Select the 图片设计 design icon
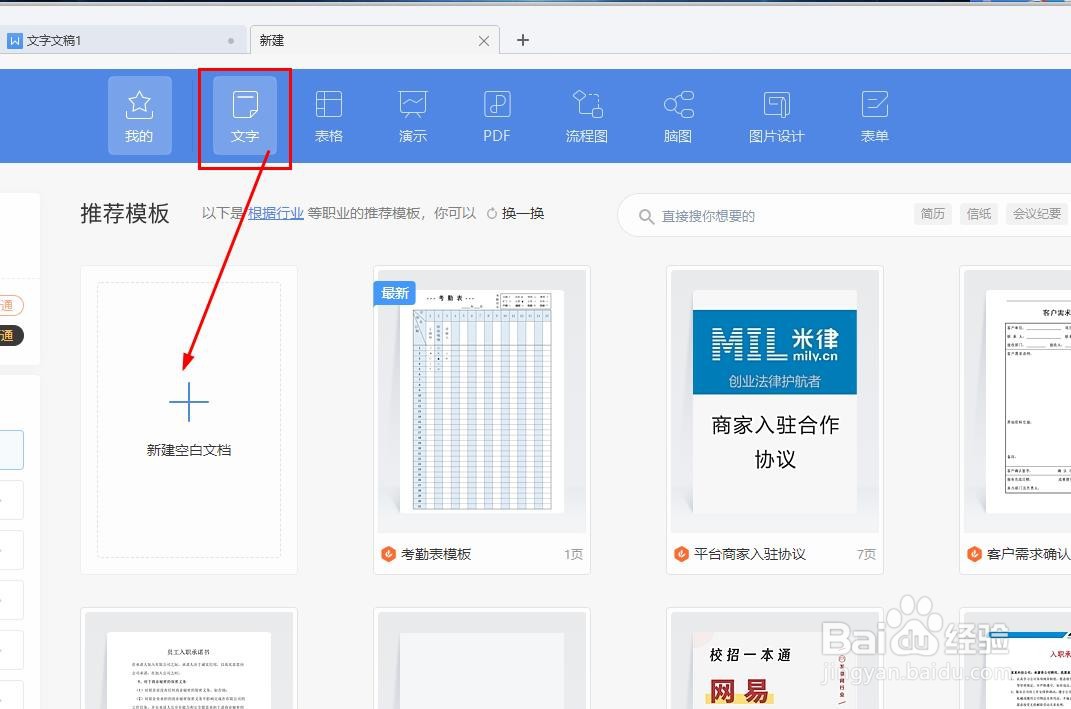The image size is (1071, 709). [776, 115]
